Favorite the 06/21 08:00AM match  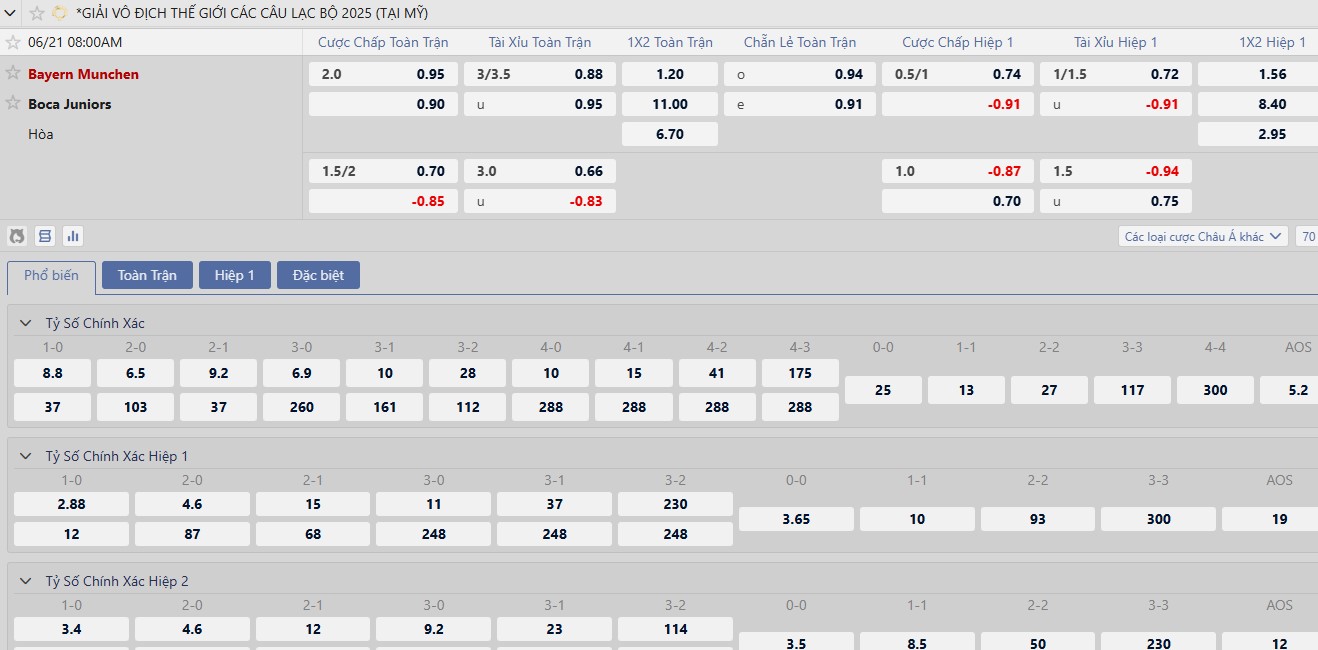tap(13, 42)
